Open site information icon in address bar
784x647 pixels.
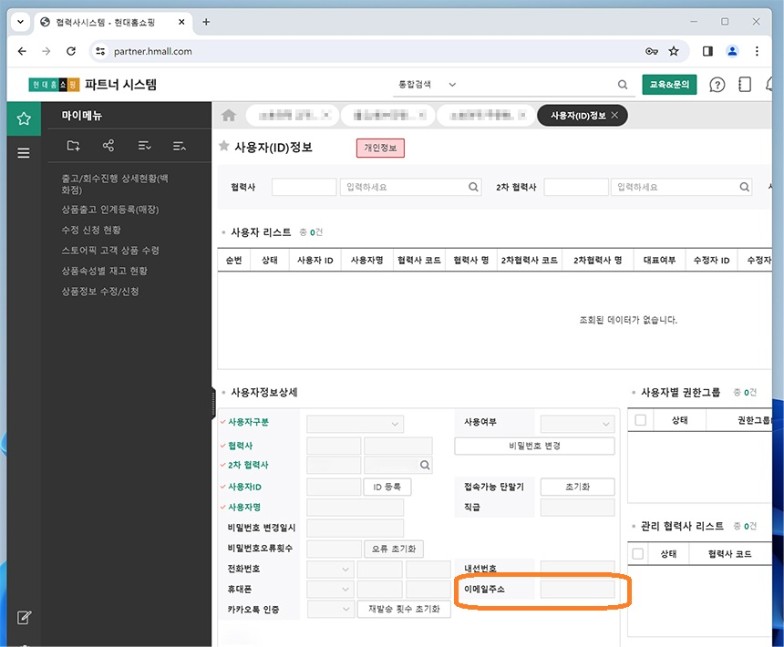pyautogui.click(x=100, y=51)
